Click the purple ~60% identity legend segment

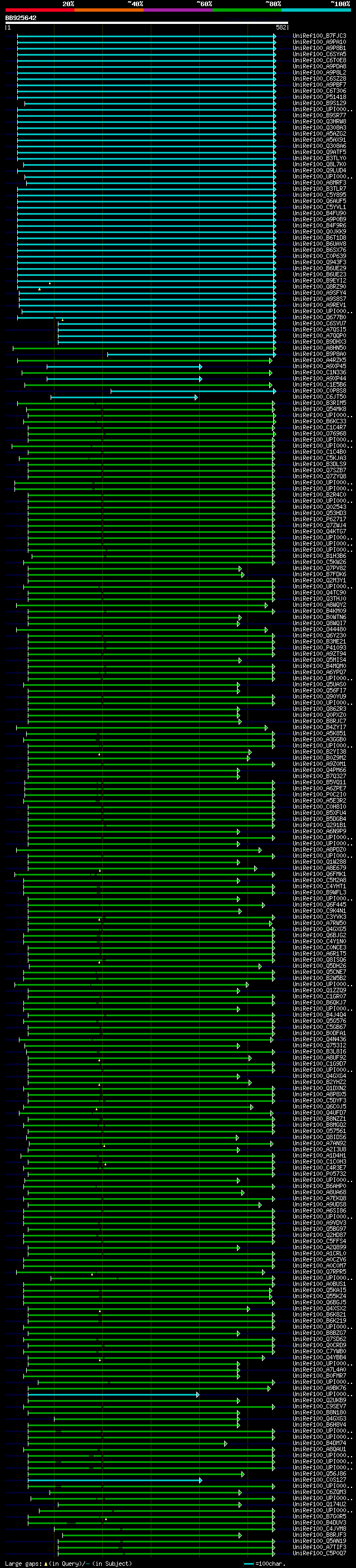179,10
